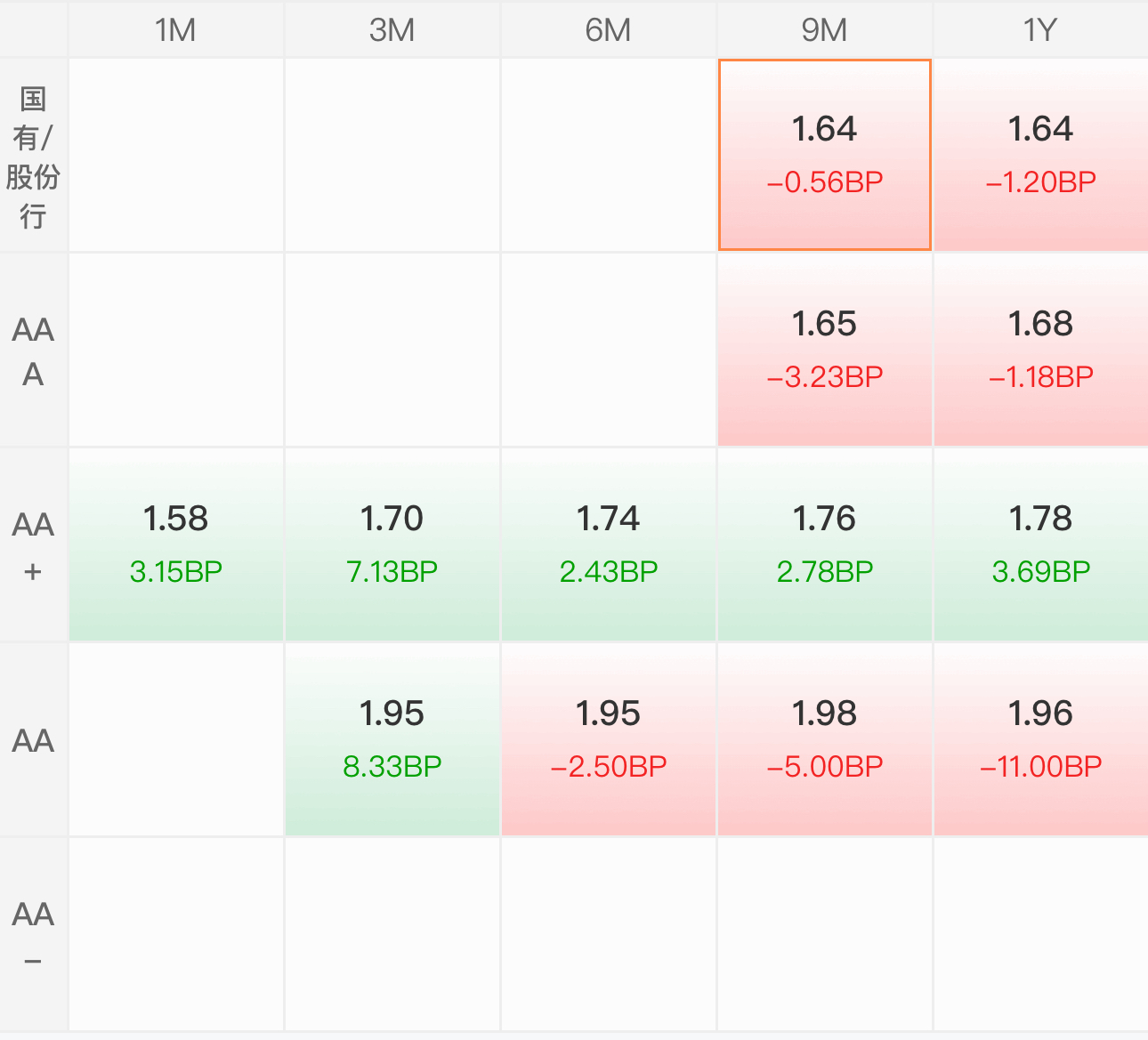The height and width of the screenshot is (1040, 1148).
Task: Select the AA- row label
Action: [x=33, y=934]
